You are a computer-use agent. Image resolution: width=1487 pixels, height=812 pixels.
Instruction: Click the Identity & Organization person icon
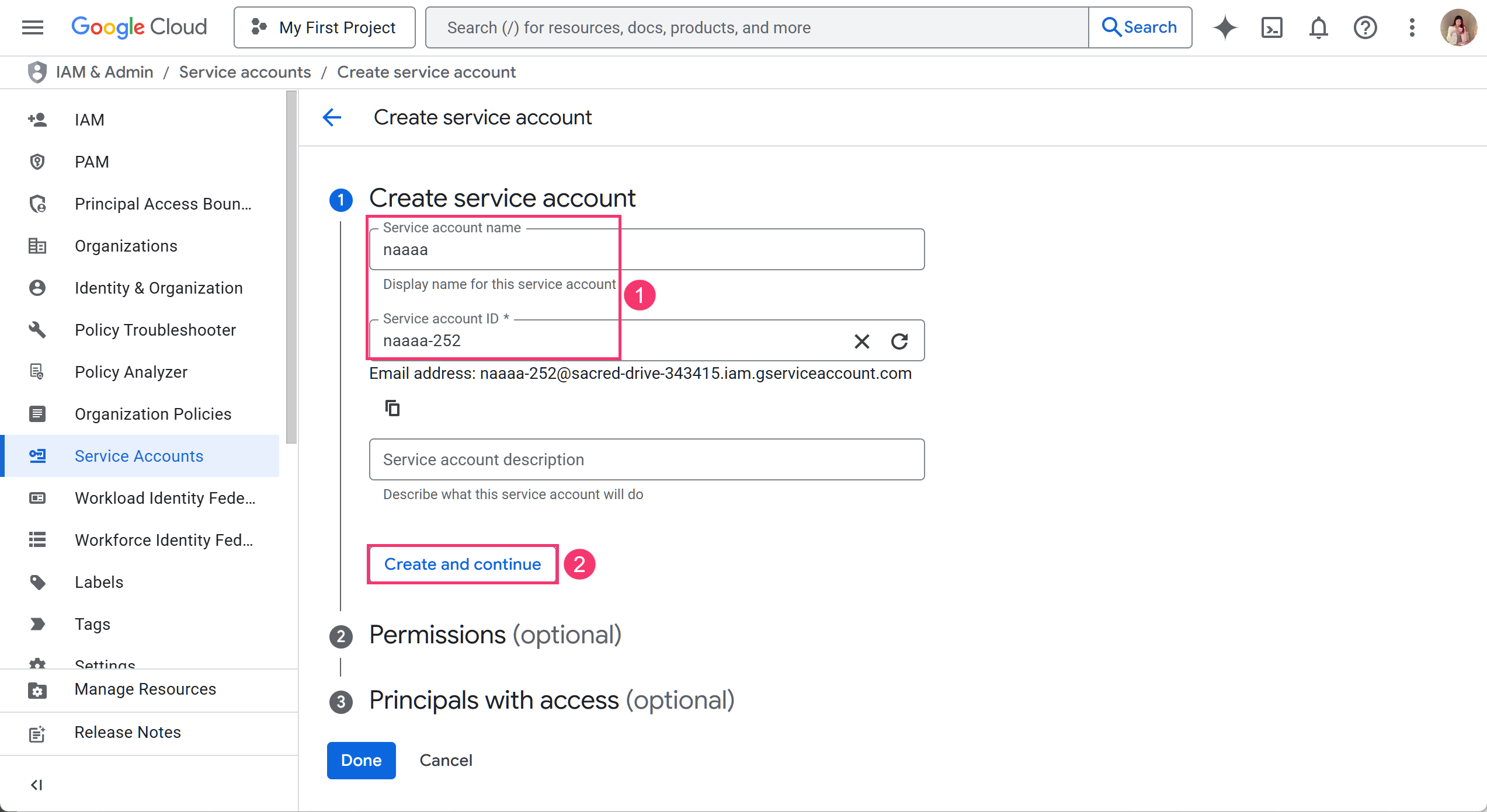(37, 288)
